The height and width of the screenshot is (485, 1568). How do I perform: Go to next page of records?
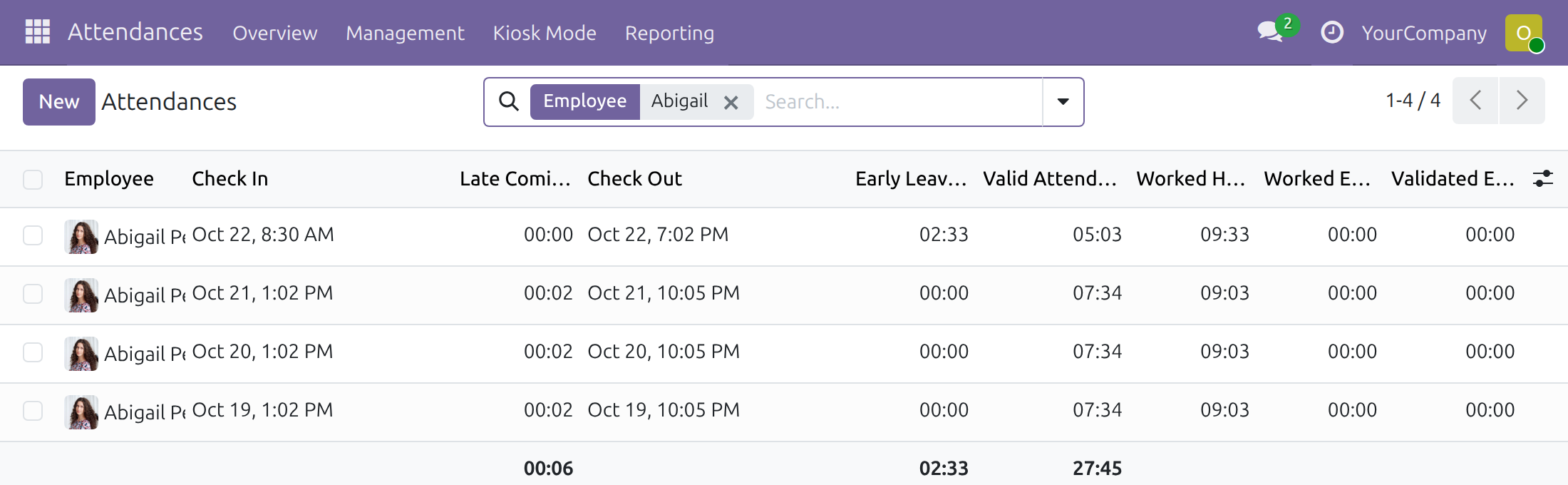coord(1522,101)
